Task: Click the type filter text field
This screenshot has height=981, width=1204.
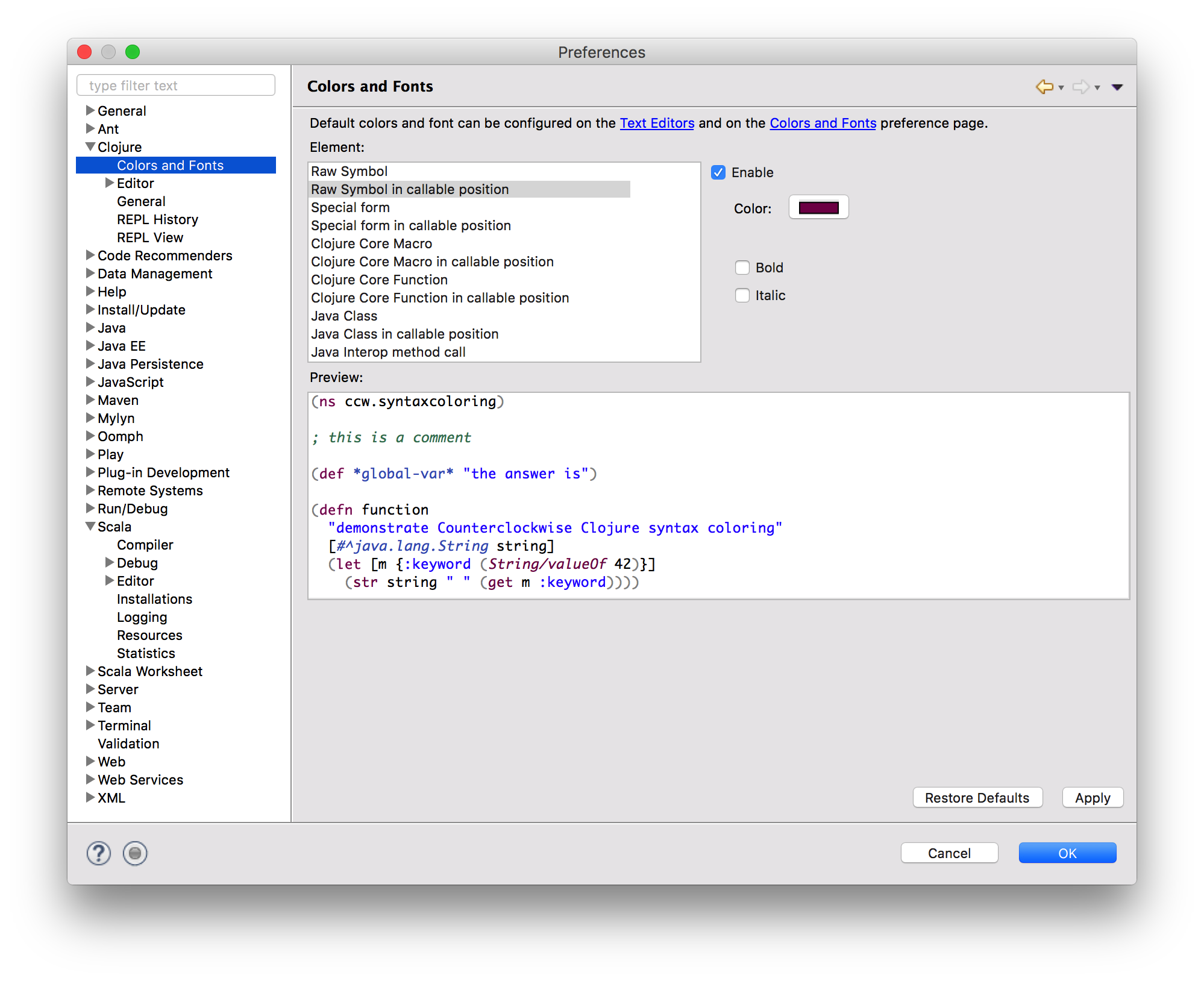Action: (176, 86)
